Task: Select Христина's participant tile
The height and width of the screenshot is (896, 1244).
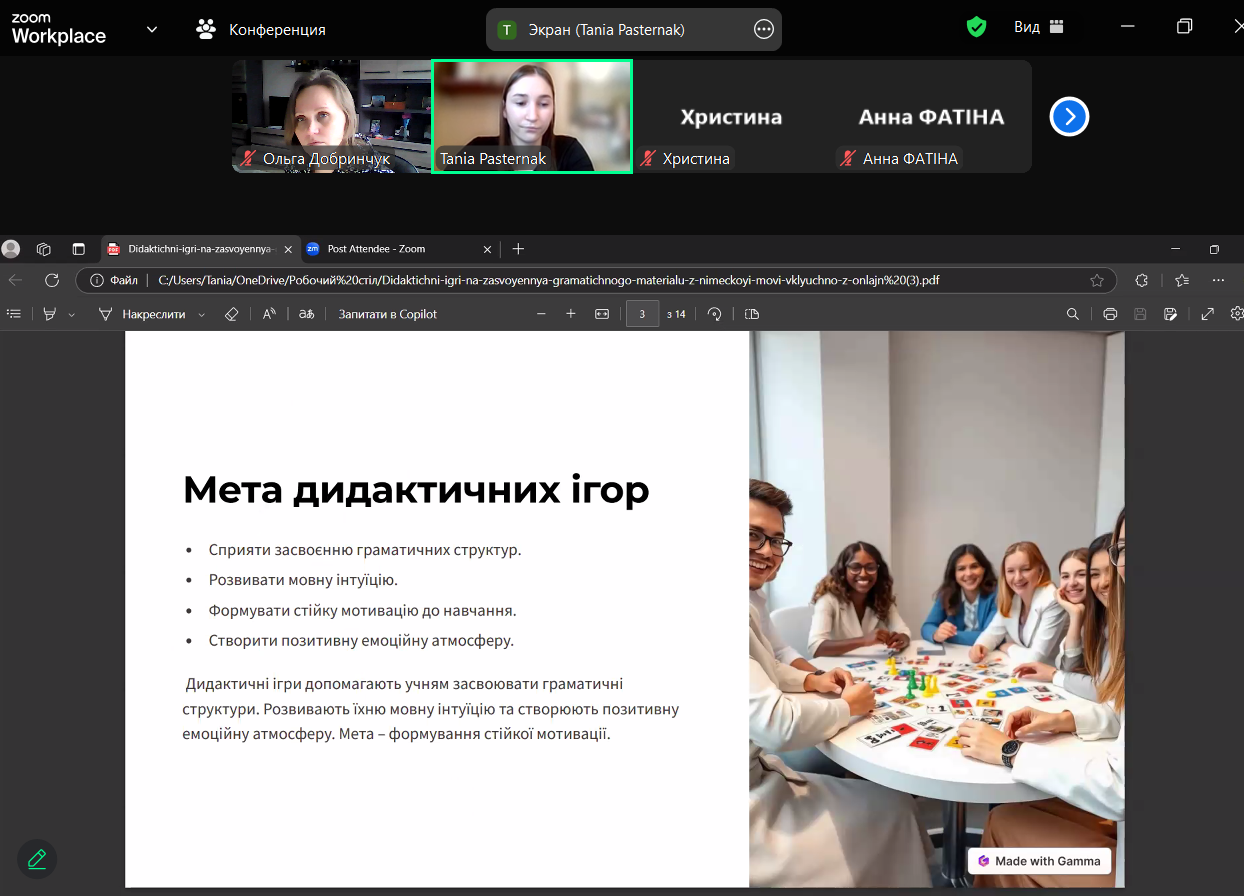Action: [732, 116]
